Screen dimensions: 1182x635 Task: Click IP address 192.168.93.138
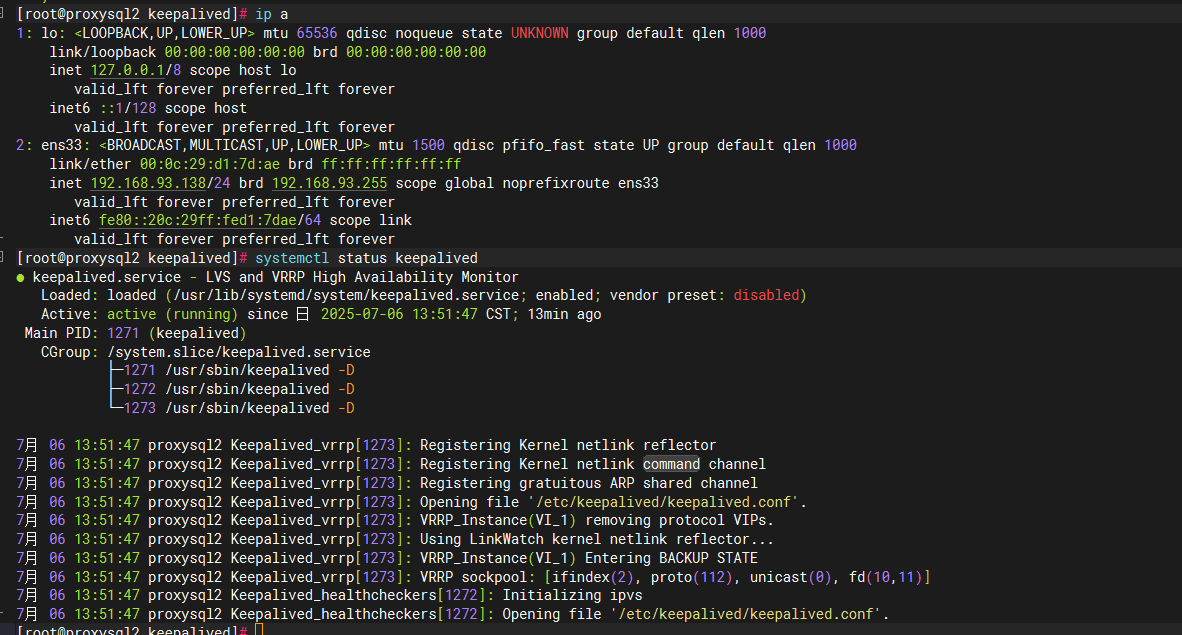(x=149, y=183)
